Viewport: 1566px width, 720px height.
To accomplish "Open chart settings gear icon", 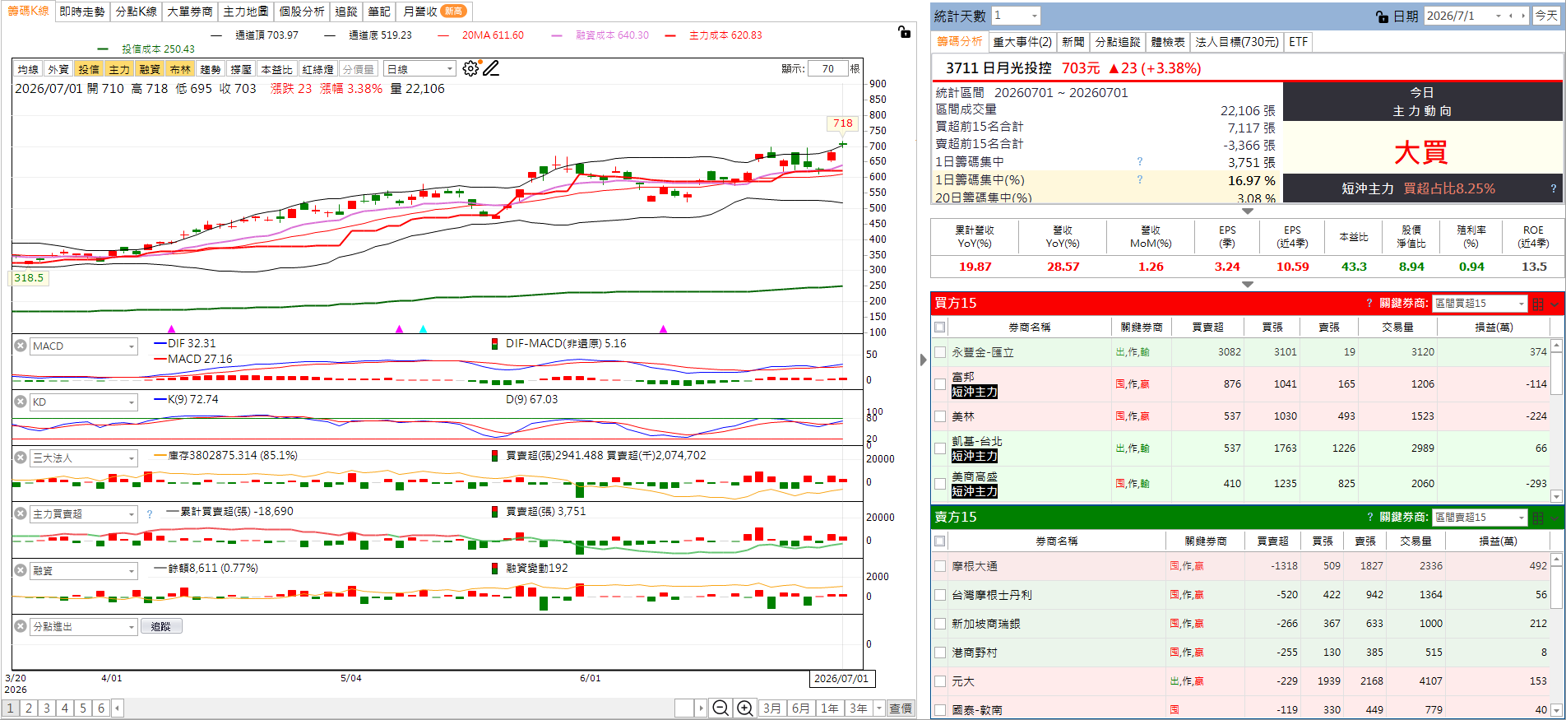I will [471, 68].
